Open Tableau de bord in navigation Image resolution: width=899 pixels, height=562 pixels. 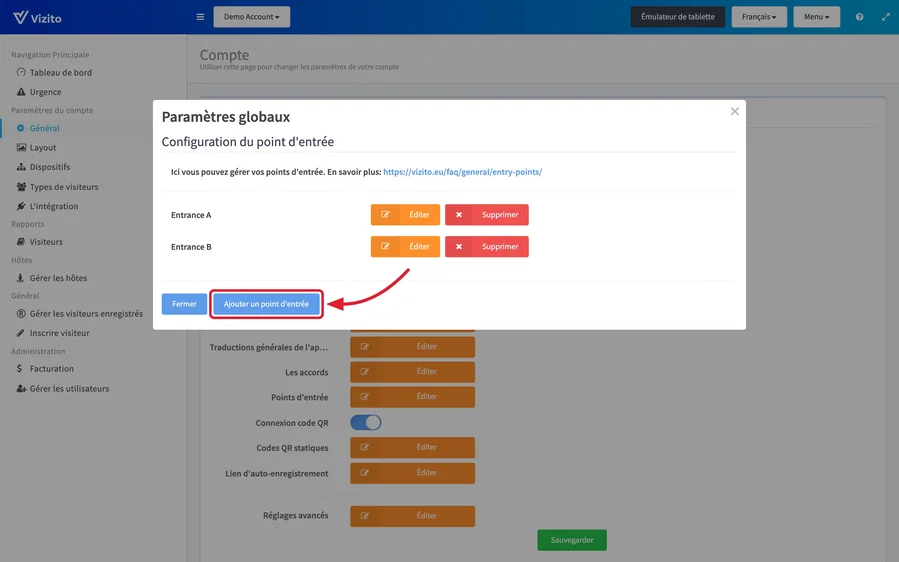click(61, 72)
